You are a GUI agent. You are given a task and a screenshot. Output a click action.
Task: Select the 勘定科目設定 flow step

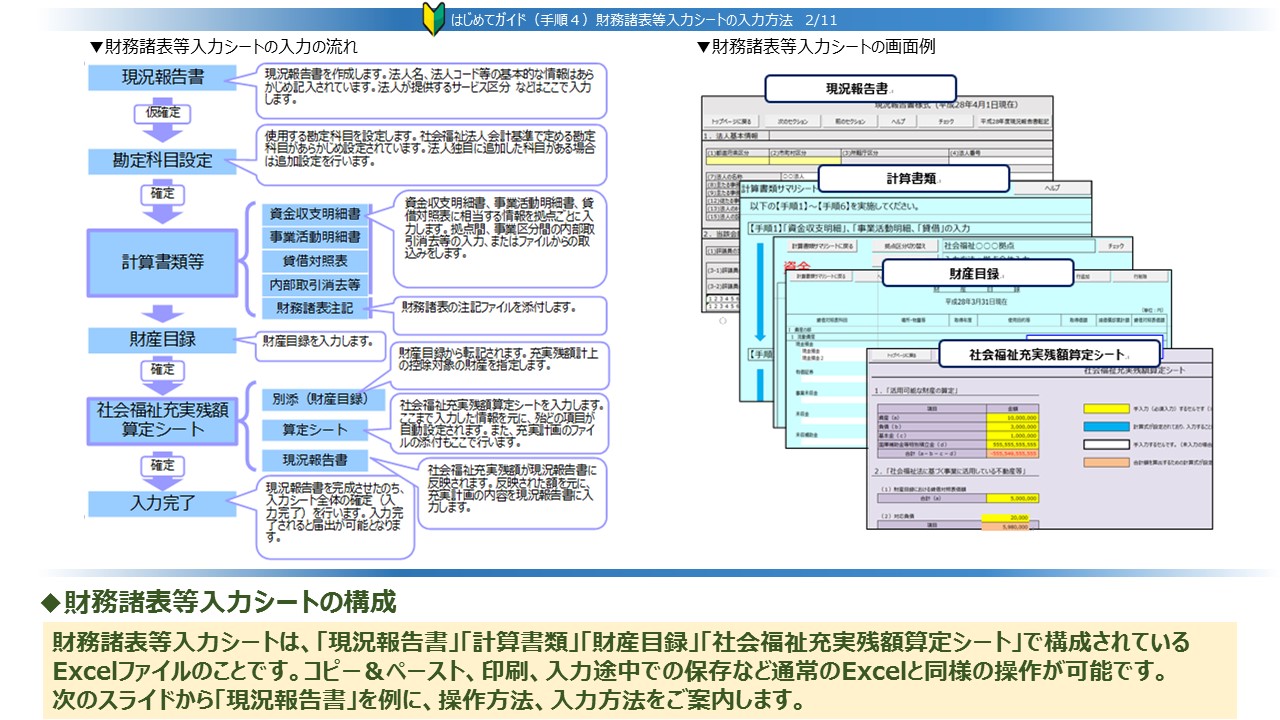point(163,160)
